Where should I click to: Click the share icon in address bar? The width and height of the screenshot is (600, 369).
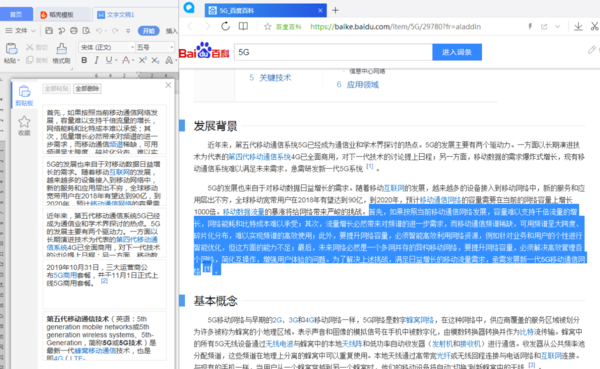pyautogui.click(x=544, y=26)
